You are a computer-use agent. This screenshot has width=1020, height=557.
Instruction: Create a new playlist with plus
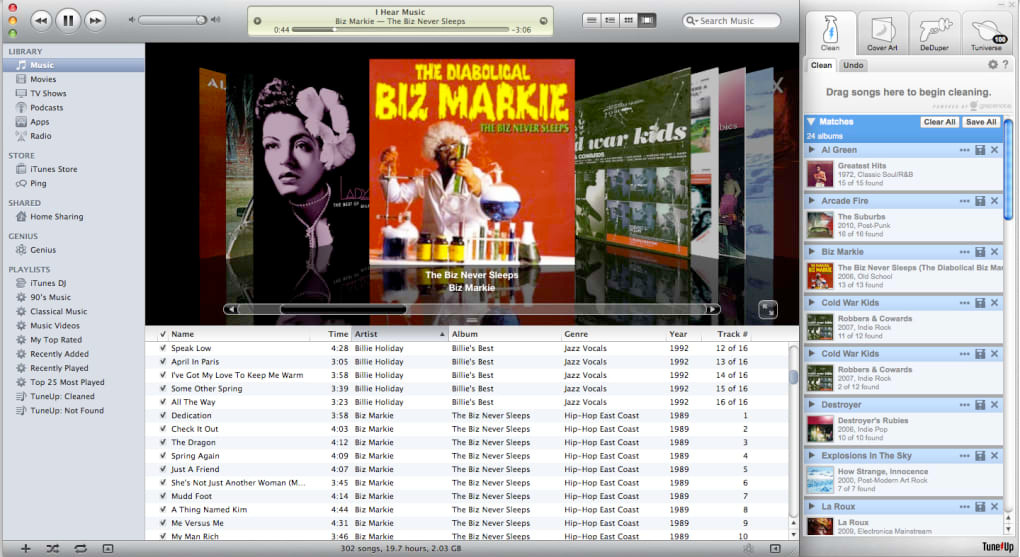[25, 549]
